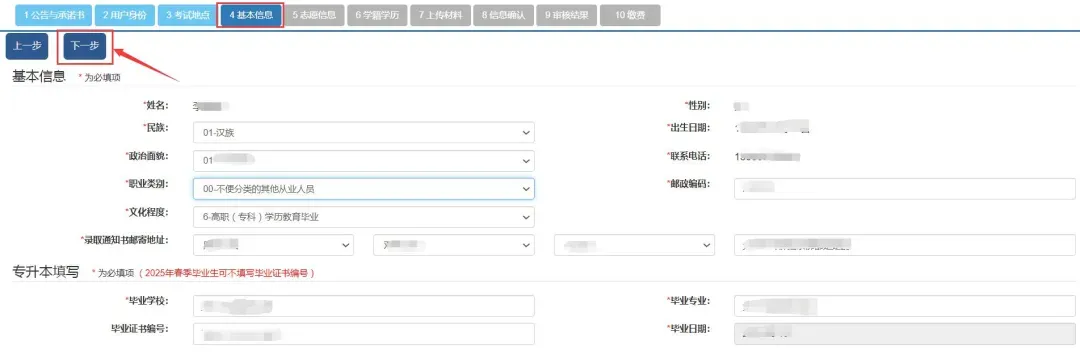Click the 基本信息 section heading
Image resolution: width=1080 pixels, height=362 pixels.
(39, 76)
